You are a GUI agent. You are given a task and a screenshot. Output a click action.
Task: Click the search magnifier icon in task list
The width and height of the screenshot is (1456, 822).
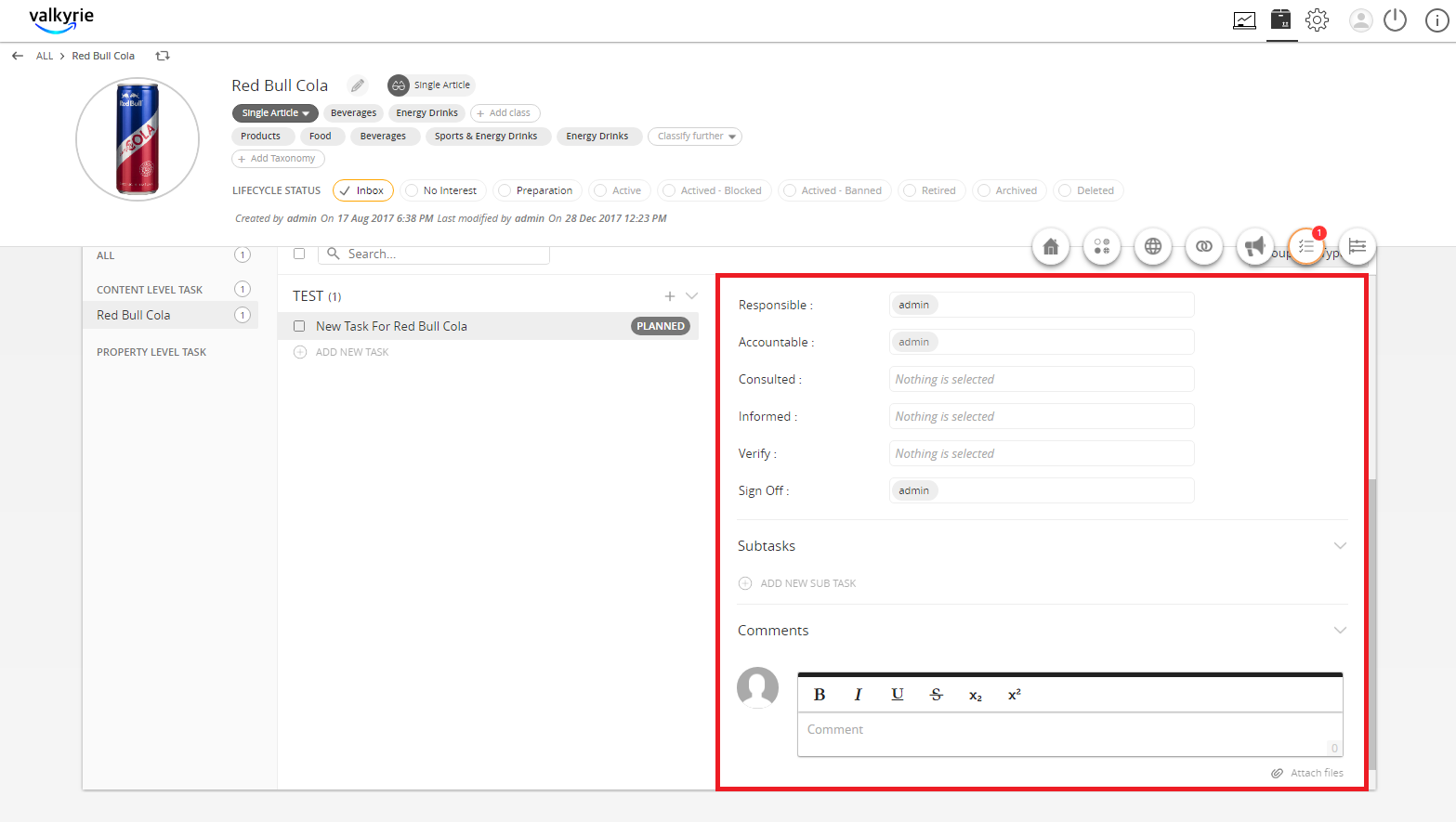click(x=334, y=254)
